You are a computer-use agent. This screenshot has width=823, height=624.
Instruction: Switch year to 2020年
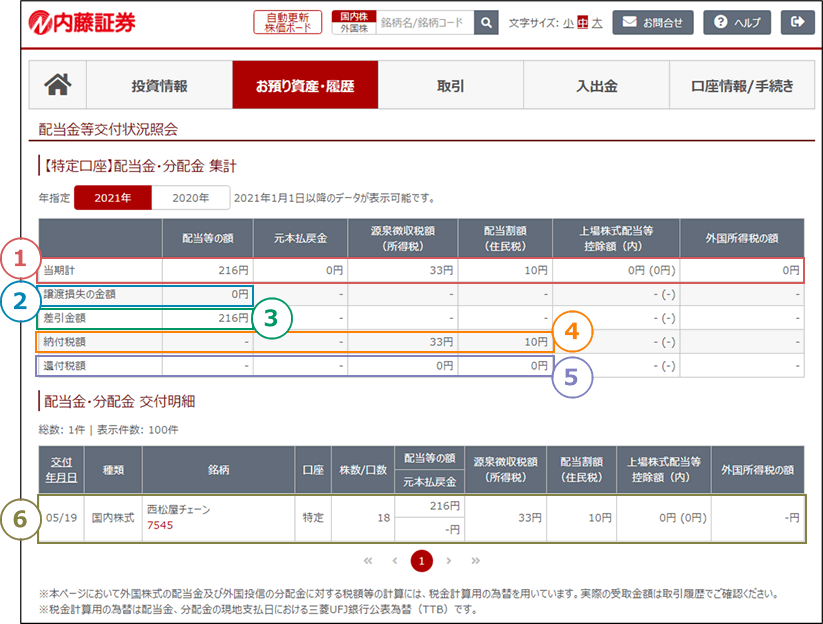[191, 197]
